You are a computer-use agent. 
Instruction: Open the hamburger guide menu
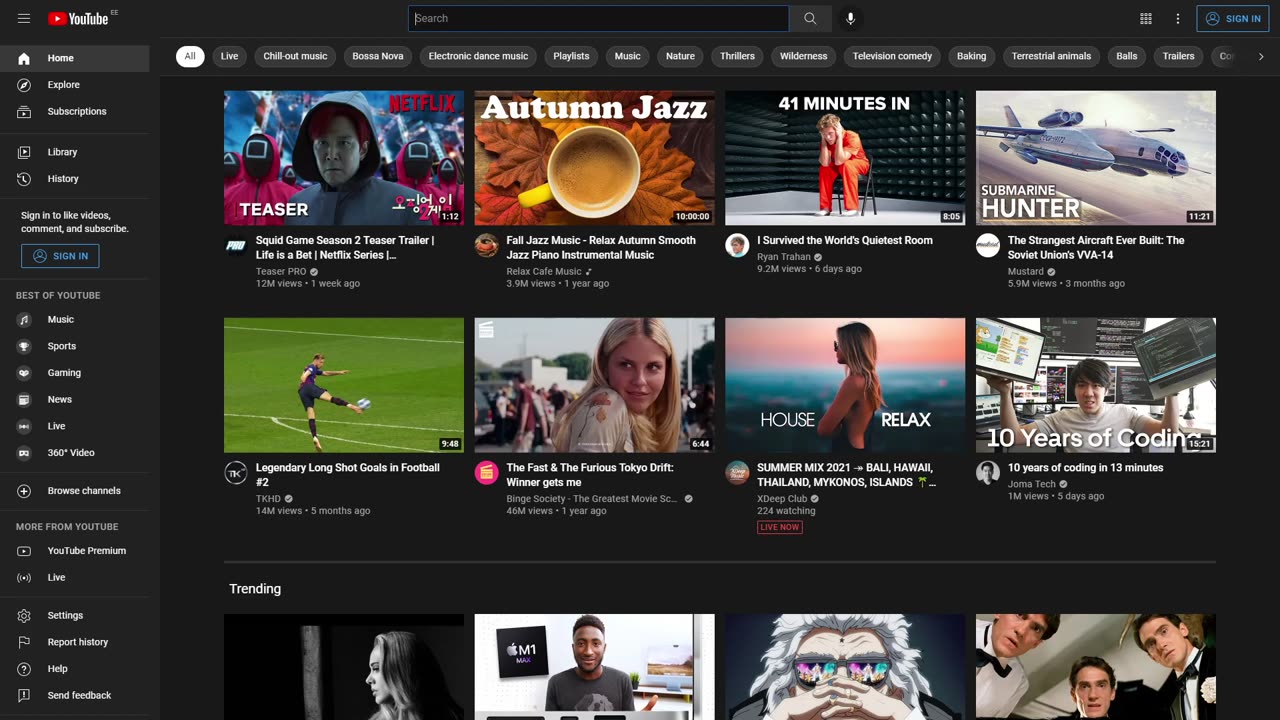click(24, 18)
